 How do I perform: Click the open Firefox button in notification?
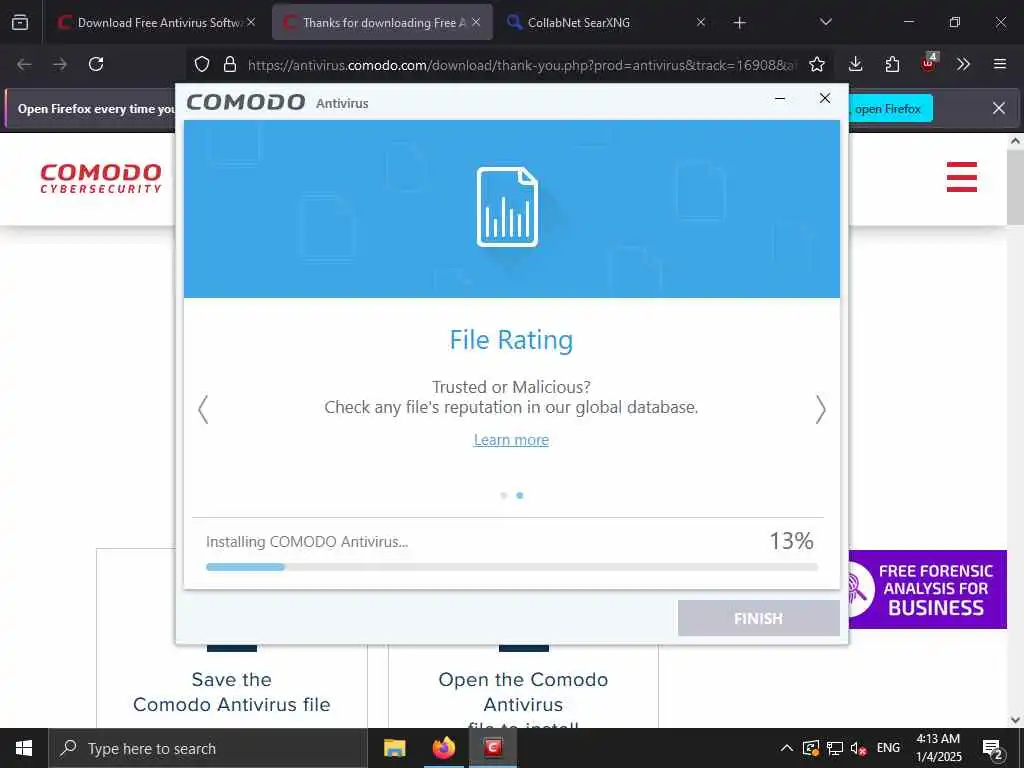[890, 108]
